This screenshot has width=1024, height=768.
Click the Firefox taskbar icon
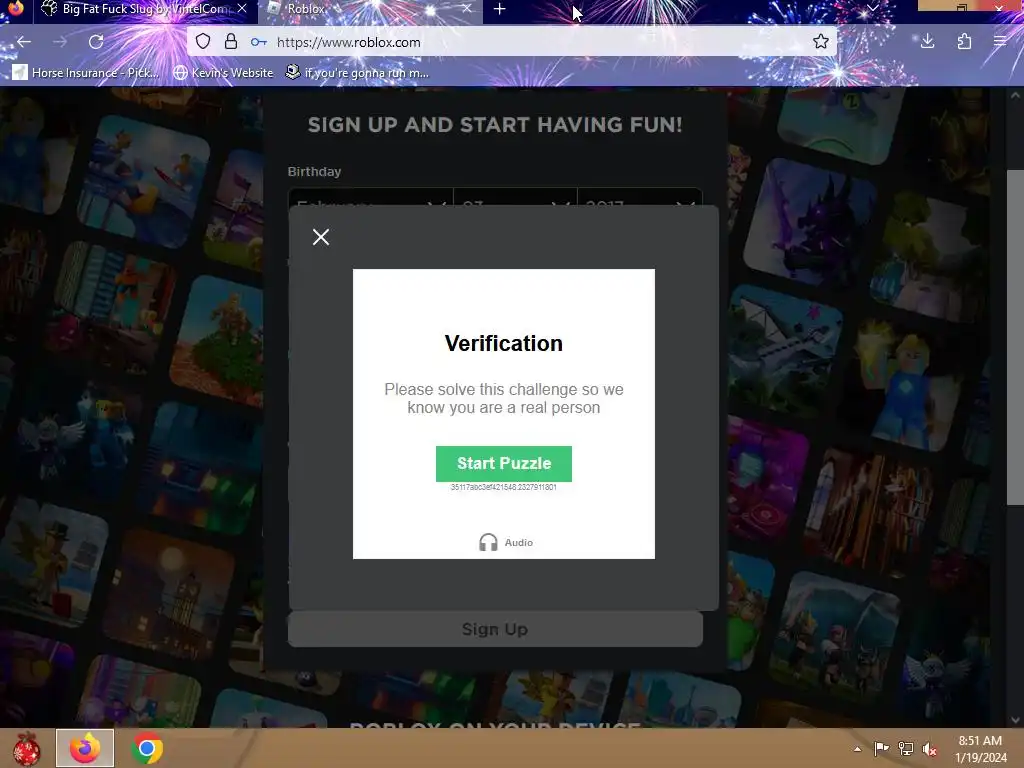pos(85,748)
